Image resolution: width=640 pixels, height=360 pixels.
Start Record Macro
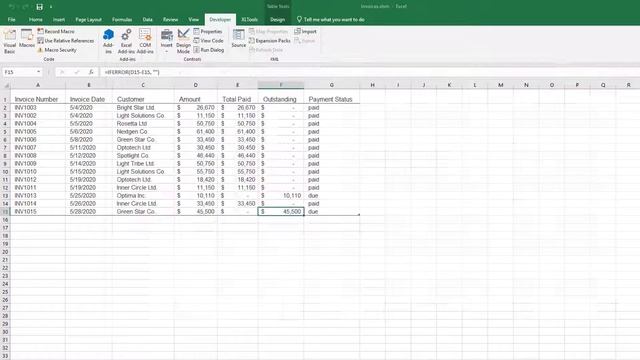coord(56,31)
